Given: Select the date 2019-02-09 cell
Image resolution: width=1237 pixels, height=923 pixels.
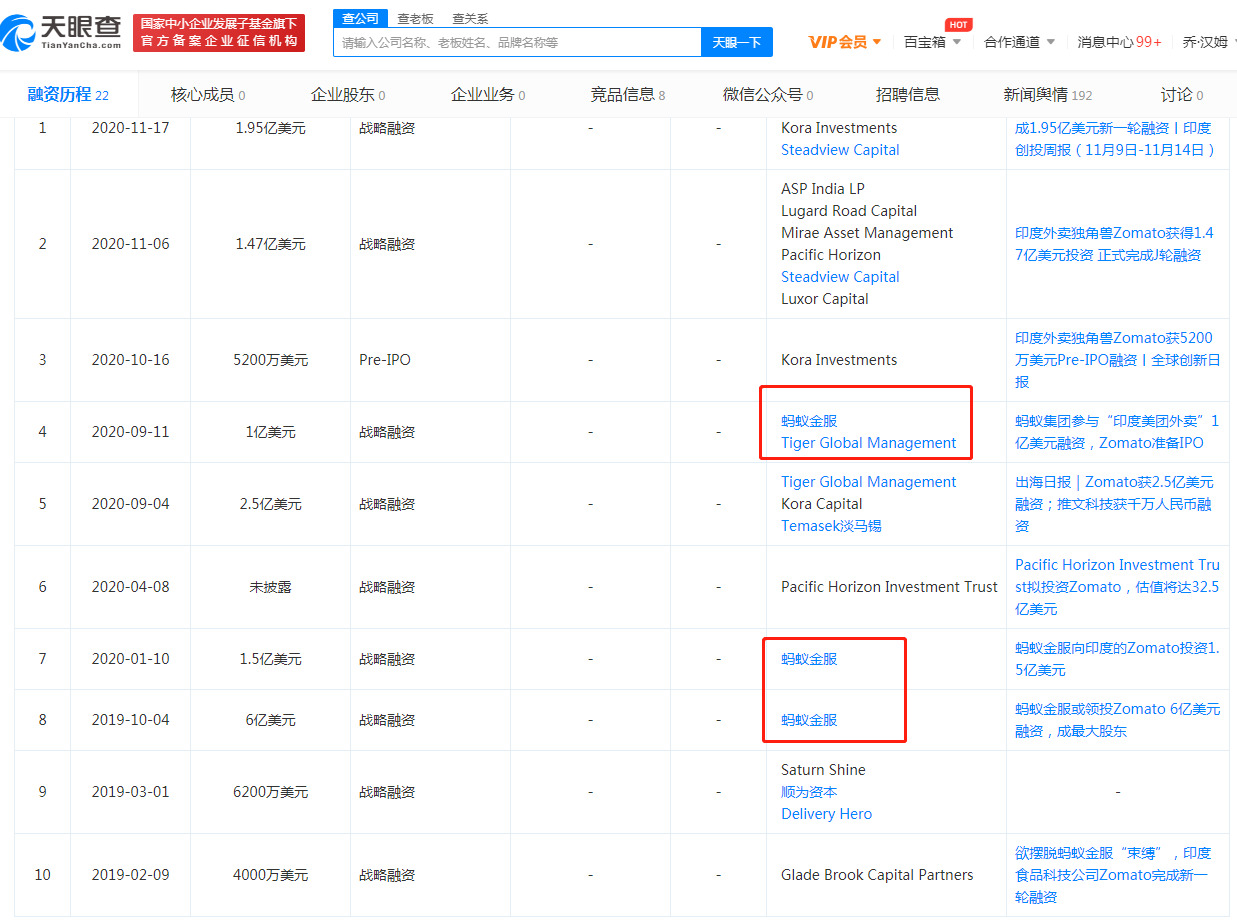Looking at the screenshot, I should (x=130, y=875).
